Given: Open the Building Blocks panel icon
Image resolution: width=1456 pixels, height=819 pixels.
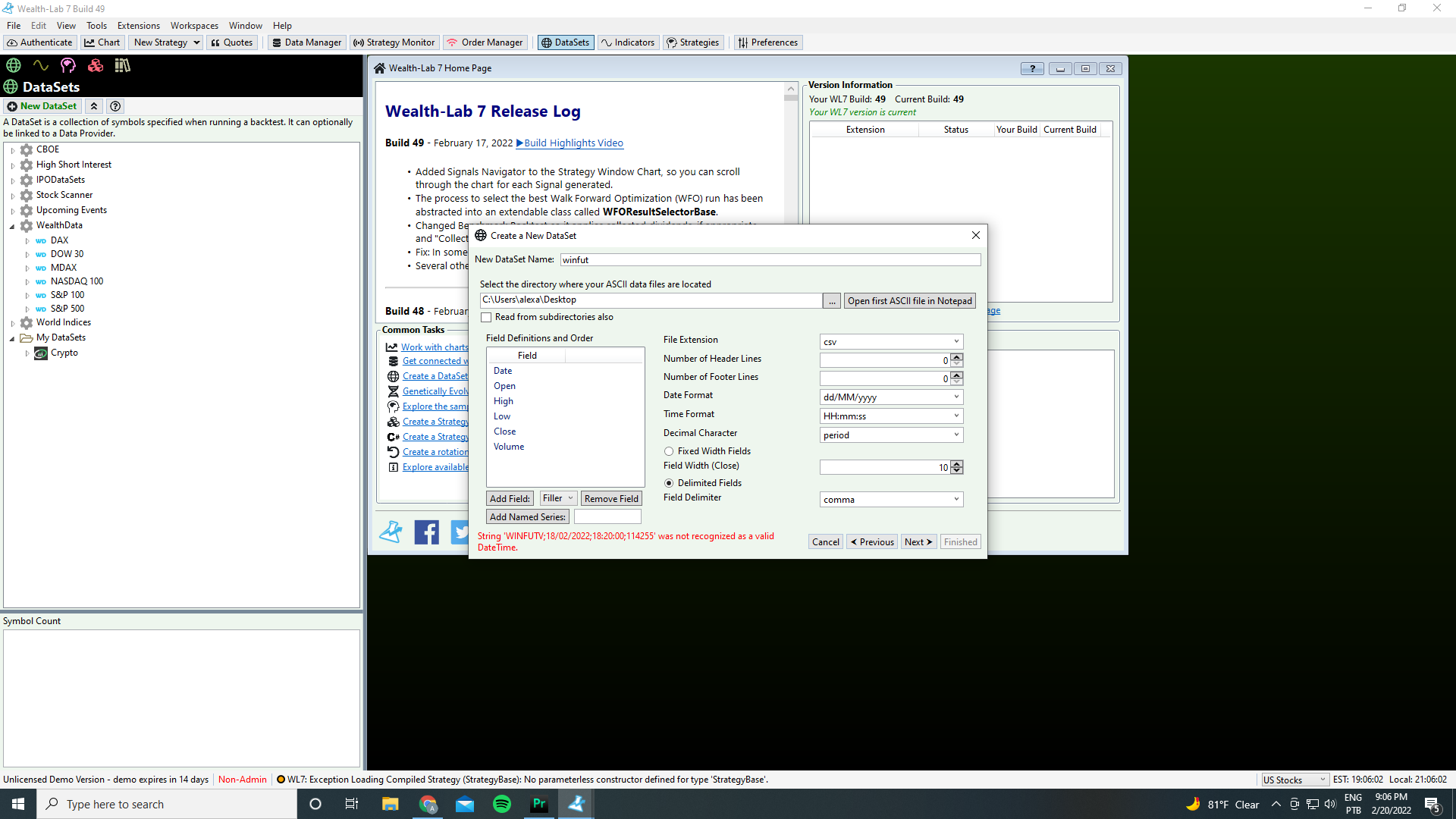Looking at the screenshot, I should [x=96, y=65].
